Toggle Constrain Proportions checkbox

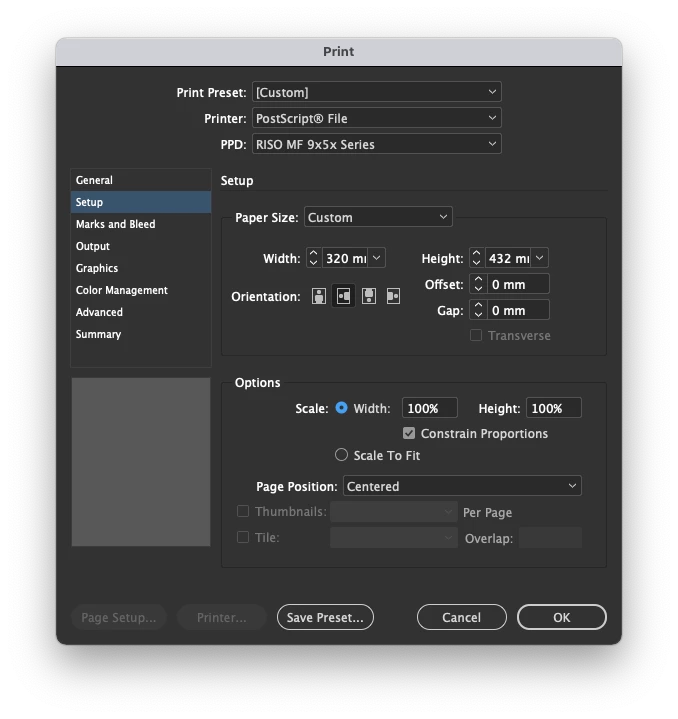(408, 433)
